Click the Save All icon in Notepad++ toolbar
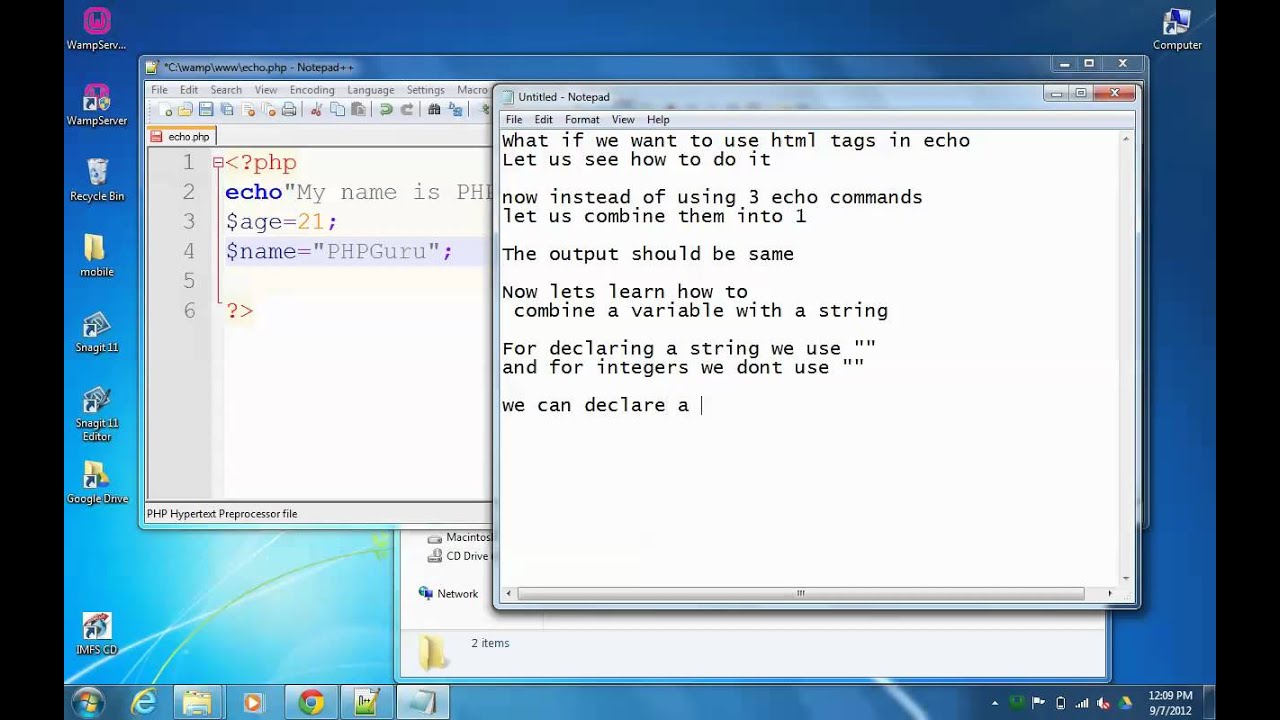Screen dimensions: 1280x720 point(227,109)
